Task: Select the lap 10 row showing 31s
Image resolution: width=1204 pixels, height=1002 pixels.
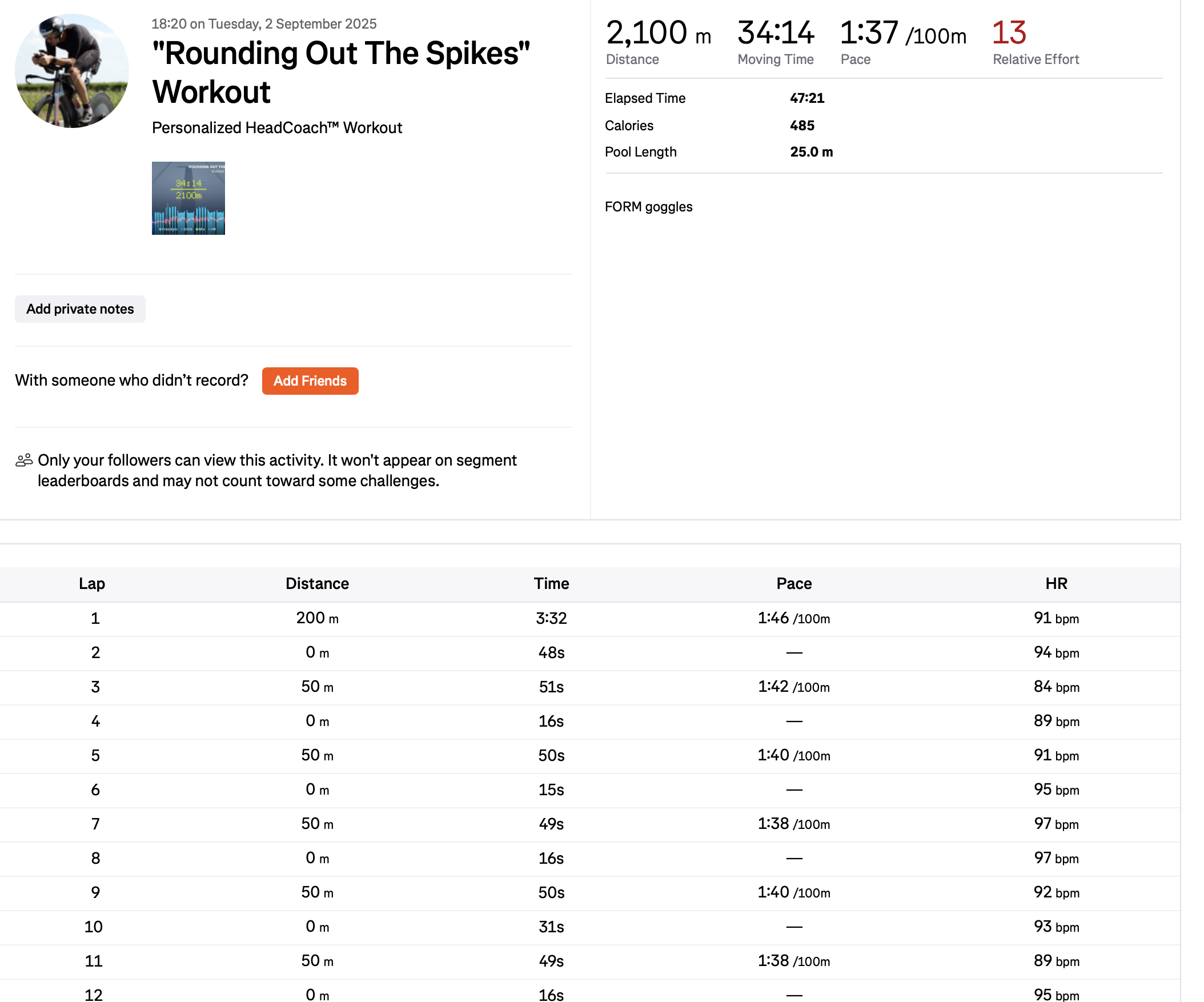Action: (x=551, y=926)
